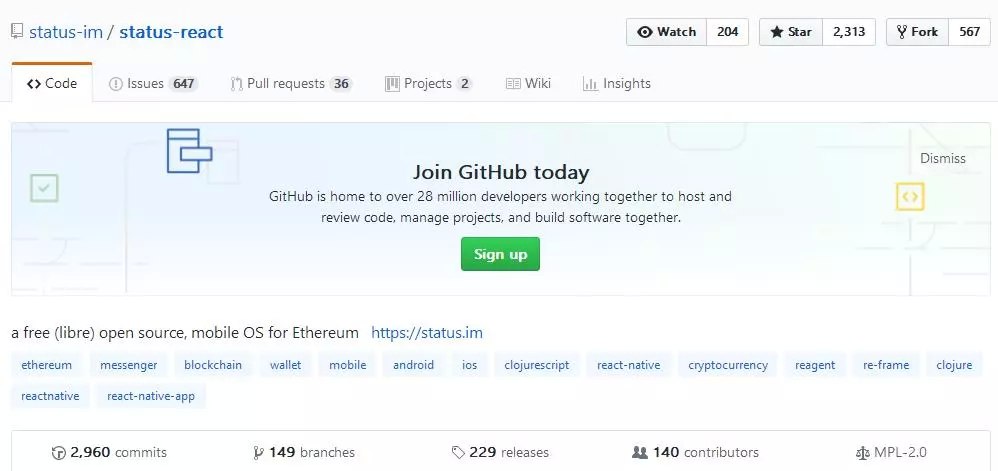This screenshot has height=471, width=998.
Task: Click the MPL-2.0 license scale icon
Action: click(x=862, y=453)
